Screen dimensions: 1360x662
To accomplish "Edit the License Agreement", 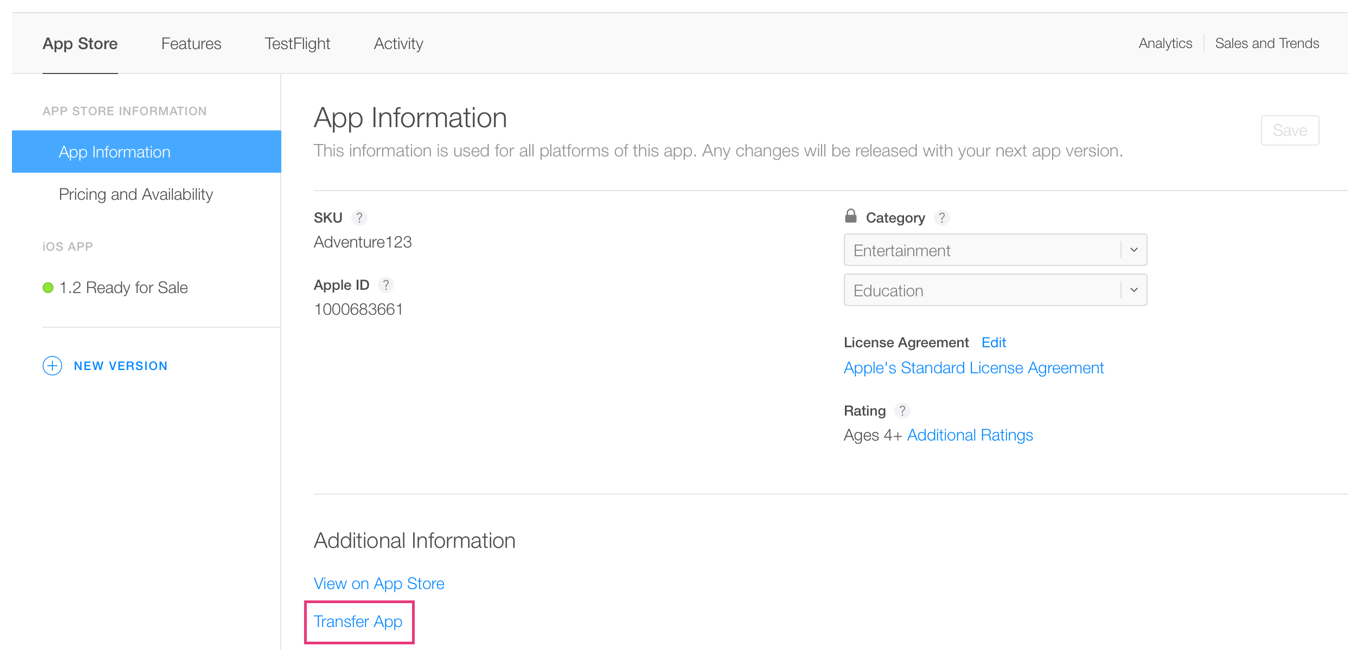I will tap(993, 342).
